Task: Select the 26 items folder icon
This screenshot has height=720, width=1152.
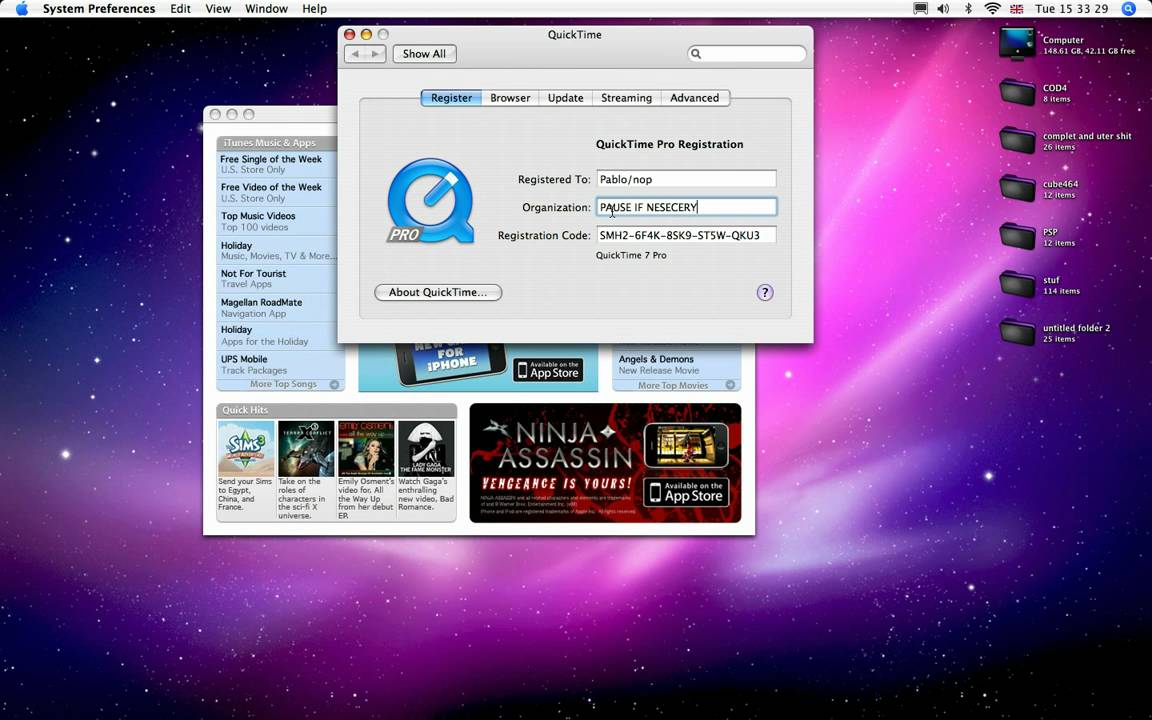Action: pos(1017,140)
